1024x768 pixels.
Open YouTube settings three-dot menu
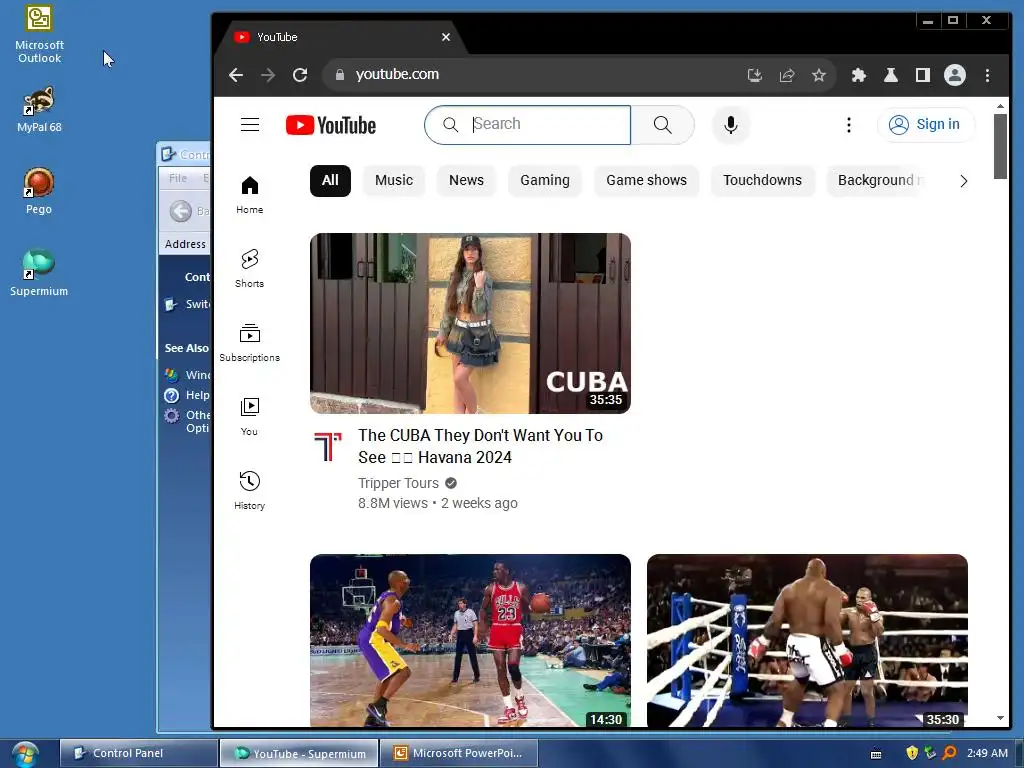849,125
